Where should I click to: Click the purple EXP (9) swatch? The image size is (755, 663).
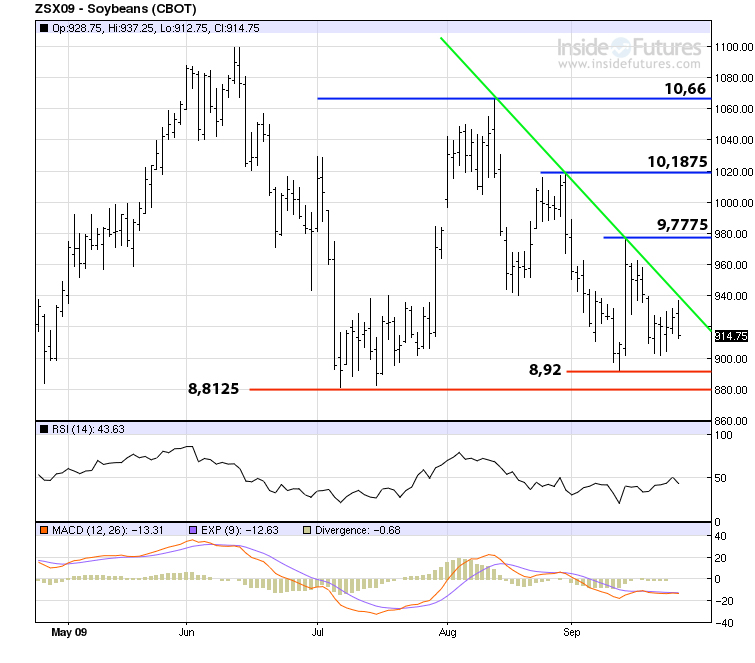point(192,529)
